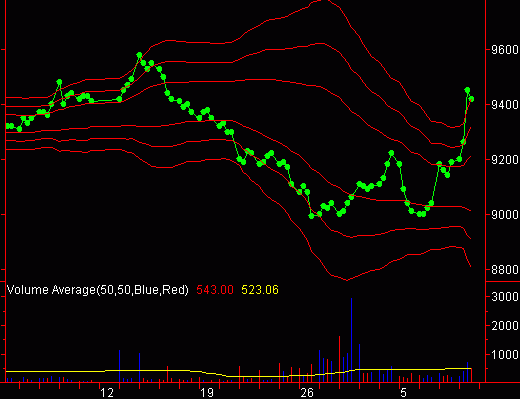
Task: Click the date label 26 on time axis
Action: (x=307, y=393)
